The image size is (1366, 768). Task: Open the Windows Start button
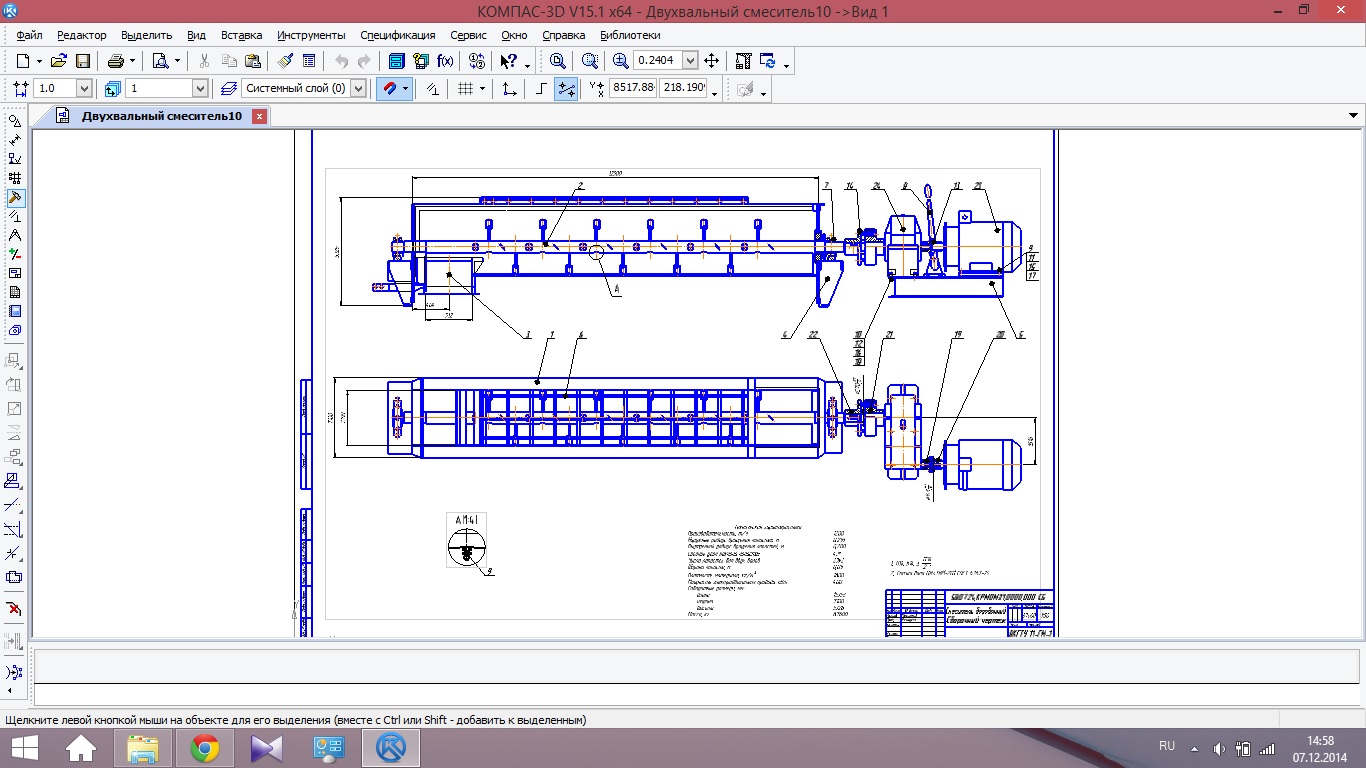(x=25, y=748)
